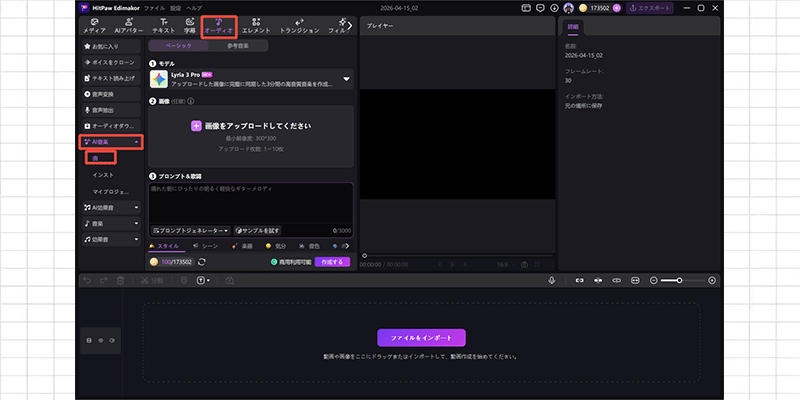Image resolution: width=800 pixels, height=400 pixels.
Task: Open the 音声変換 voice changer
Action: [x=111, y=94]
